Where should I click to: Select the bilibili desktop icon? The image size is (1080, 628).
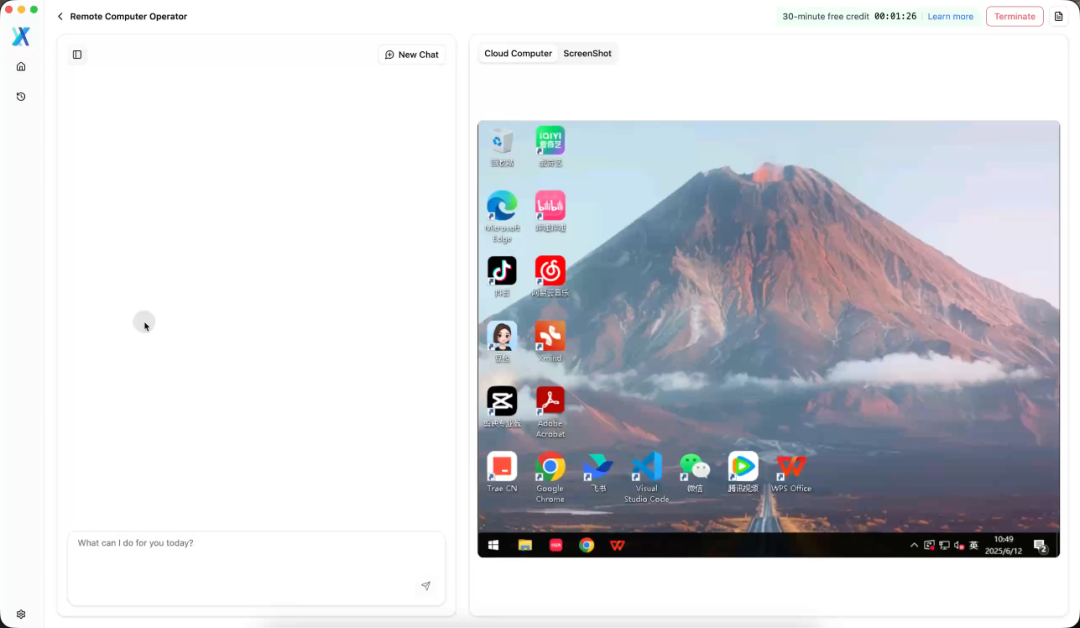[x=550, y=212]
